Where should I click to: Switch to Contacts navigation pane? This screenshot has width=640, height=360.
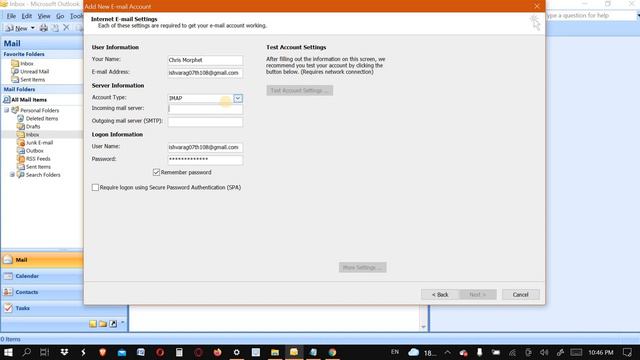tap(42, 292)
